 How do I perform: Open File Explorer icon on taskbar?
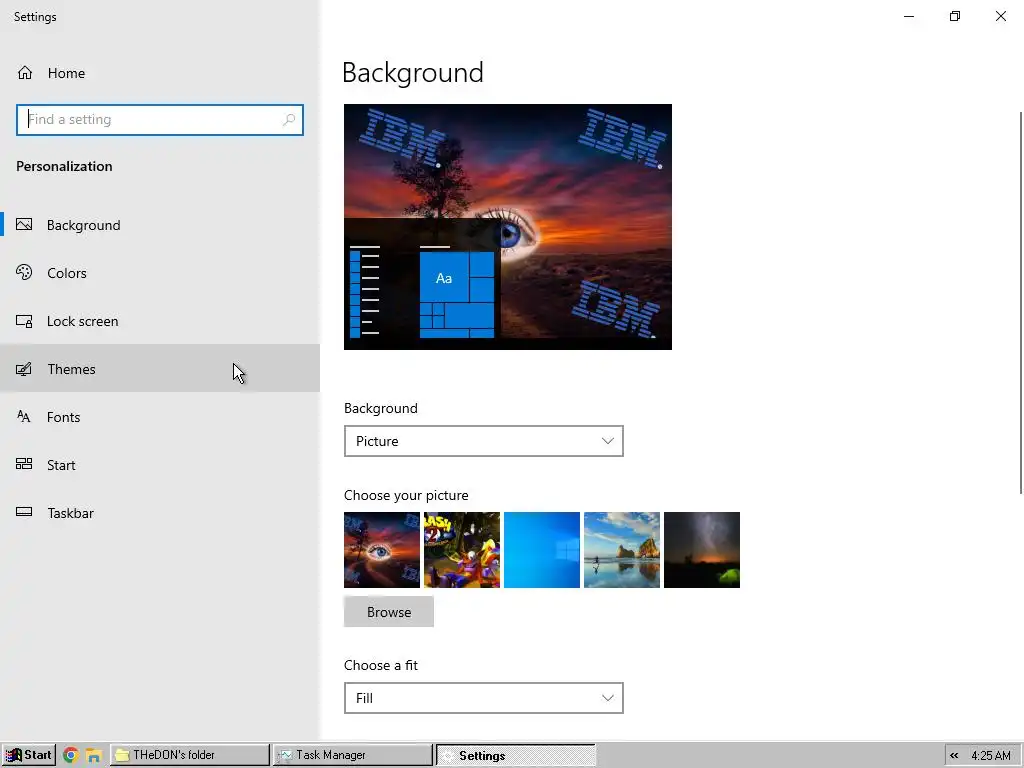93,755
